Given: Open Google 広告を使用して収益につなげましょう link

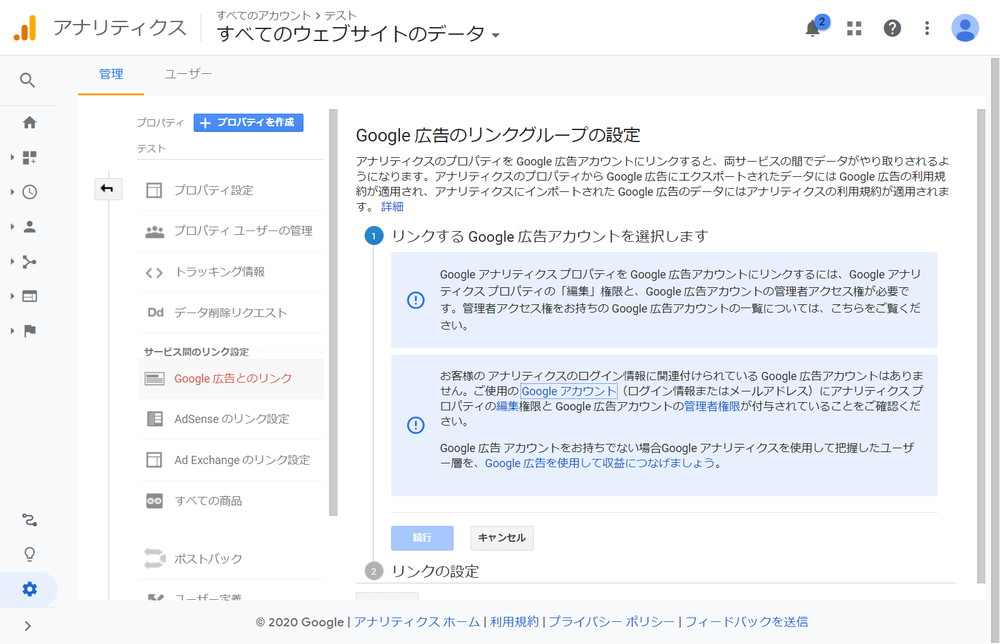Looking at the screenshot, I should click(x=599, y=464).
